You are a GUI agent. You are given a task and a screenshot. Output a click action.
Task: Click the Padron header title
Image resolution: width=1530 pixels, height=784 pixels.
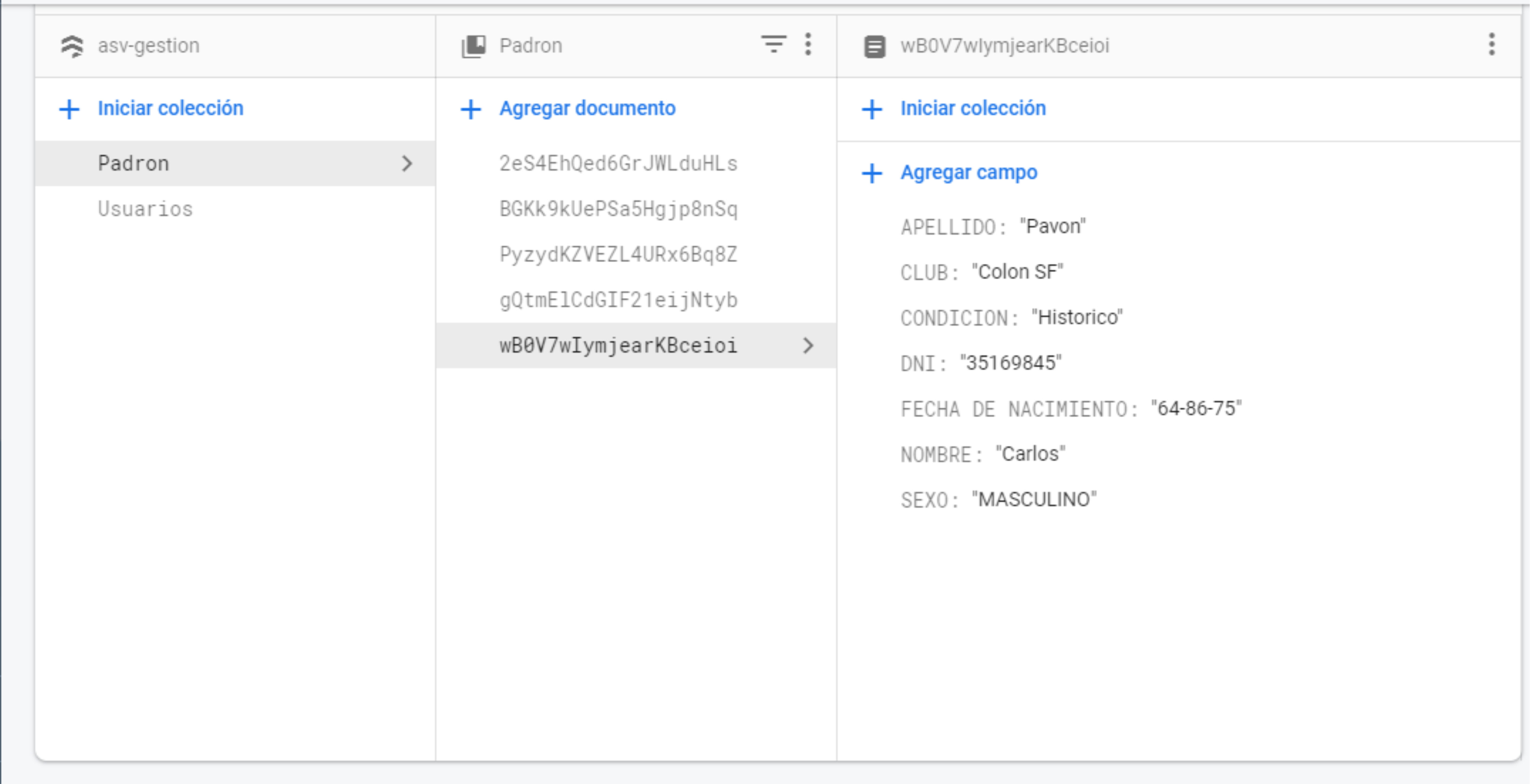pos(530,46)
